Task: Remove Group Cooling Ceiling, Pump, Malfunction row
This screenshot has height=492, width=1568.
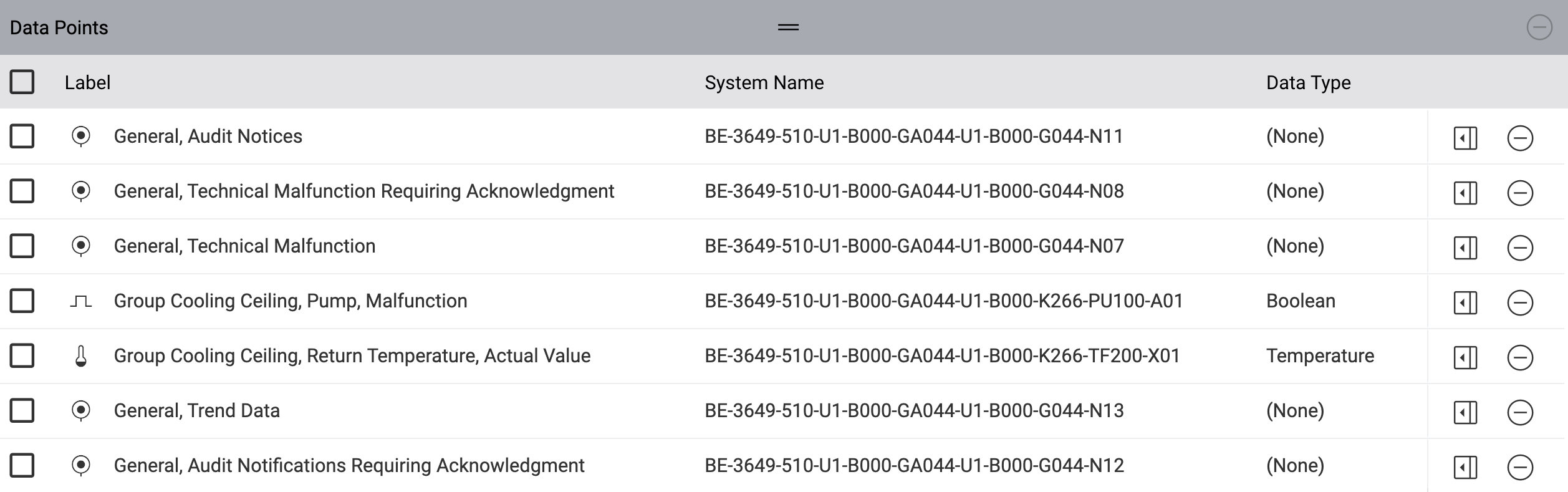Action: pyautogui.click(x=1520, y=302)
